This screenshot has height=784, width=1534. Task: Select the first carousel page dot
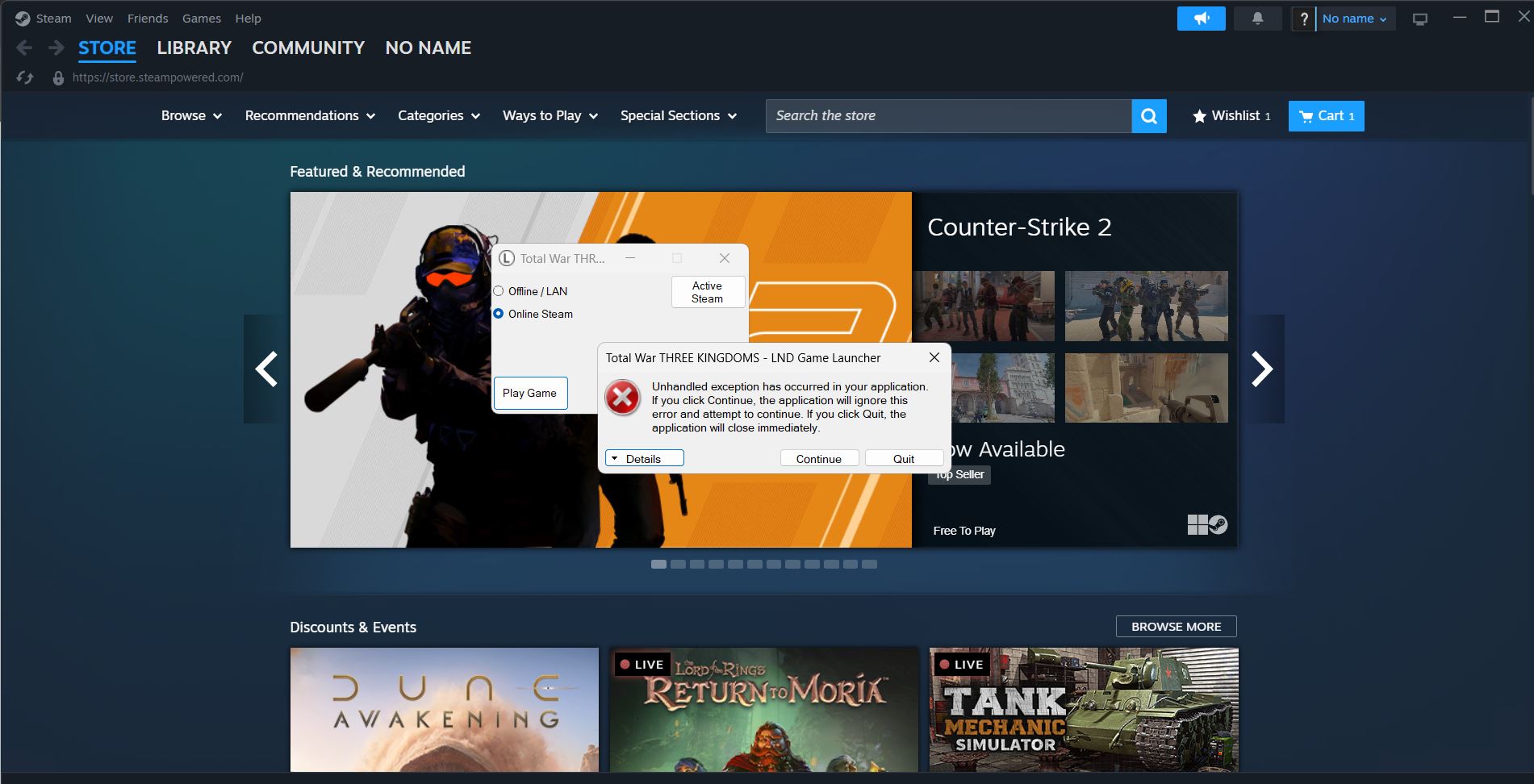coord(658,564)
